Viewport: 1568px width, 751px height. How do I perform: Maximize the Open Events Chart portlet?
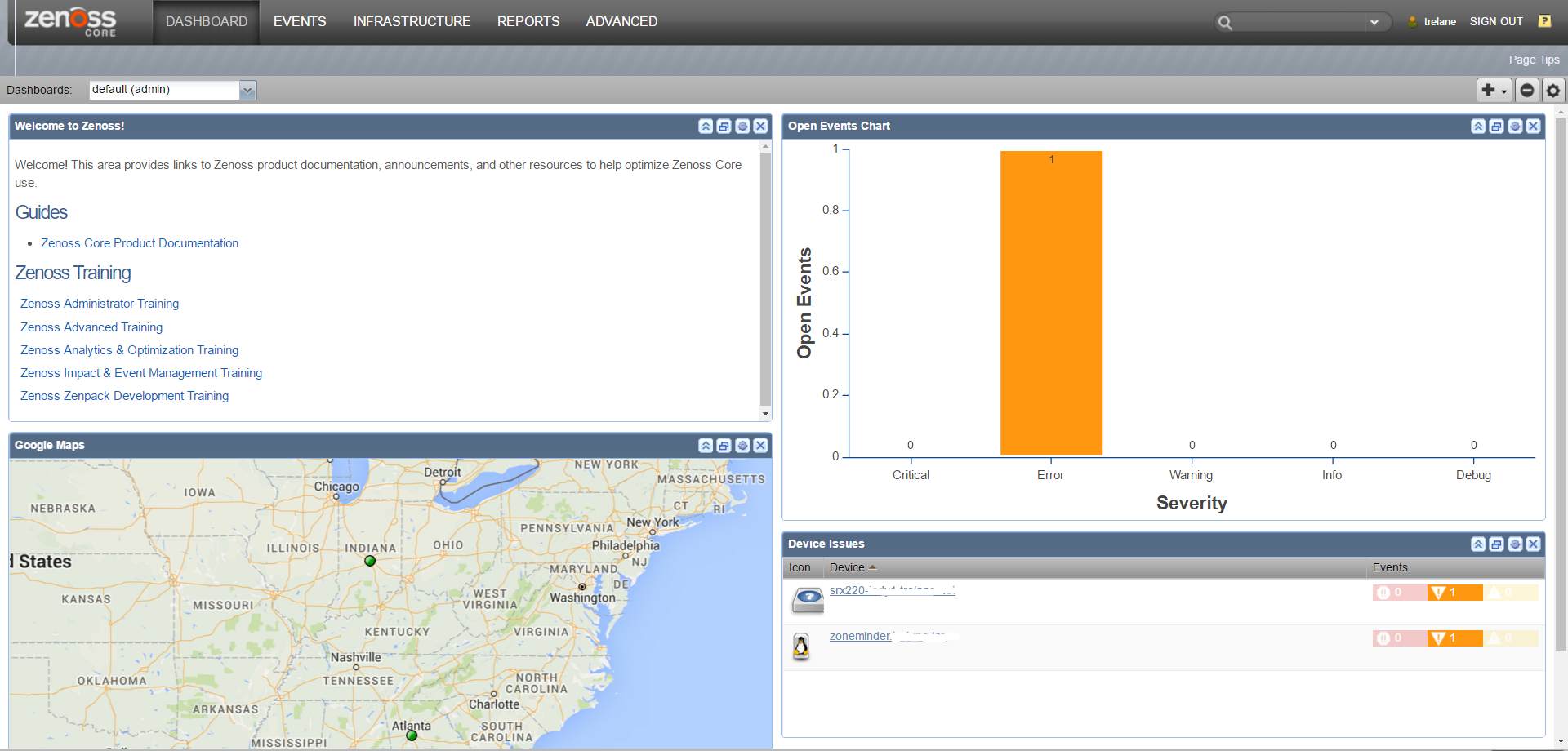(1496, 126)
